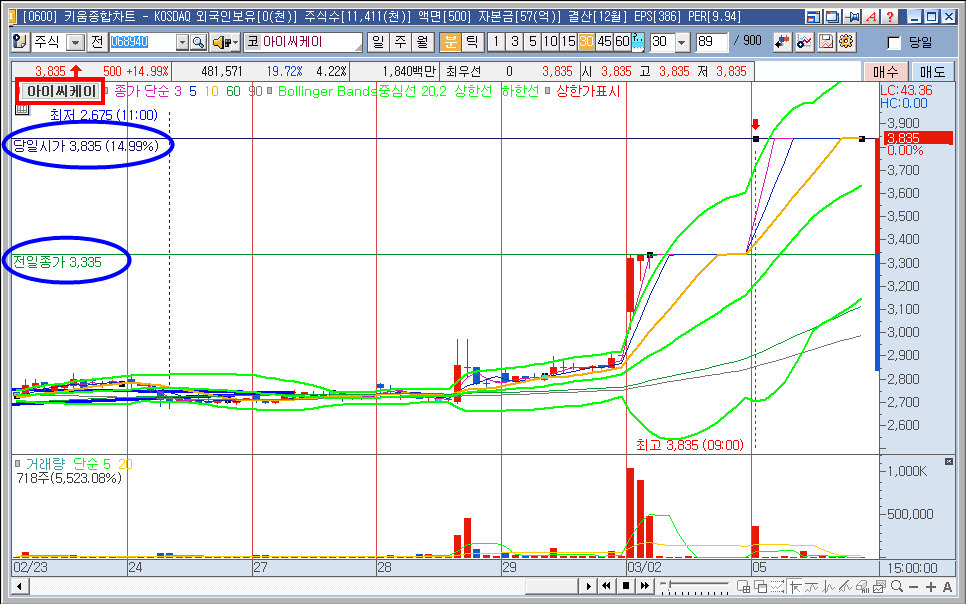This screenshot has width=966, height=604.
Task: Toggle the 전 button next to 주식
Action: coord(97,42)
